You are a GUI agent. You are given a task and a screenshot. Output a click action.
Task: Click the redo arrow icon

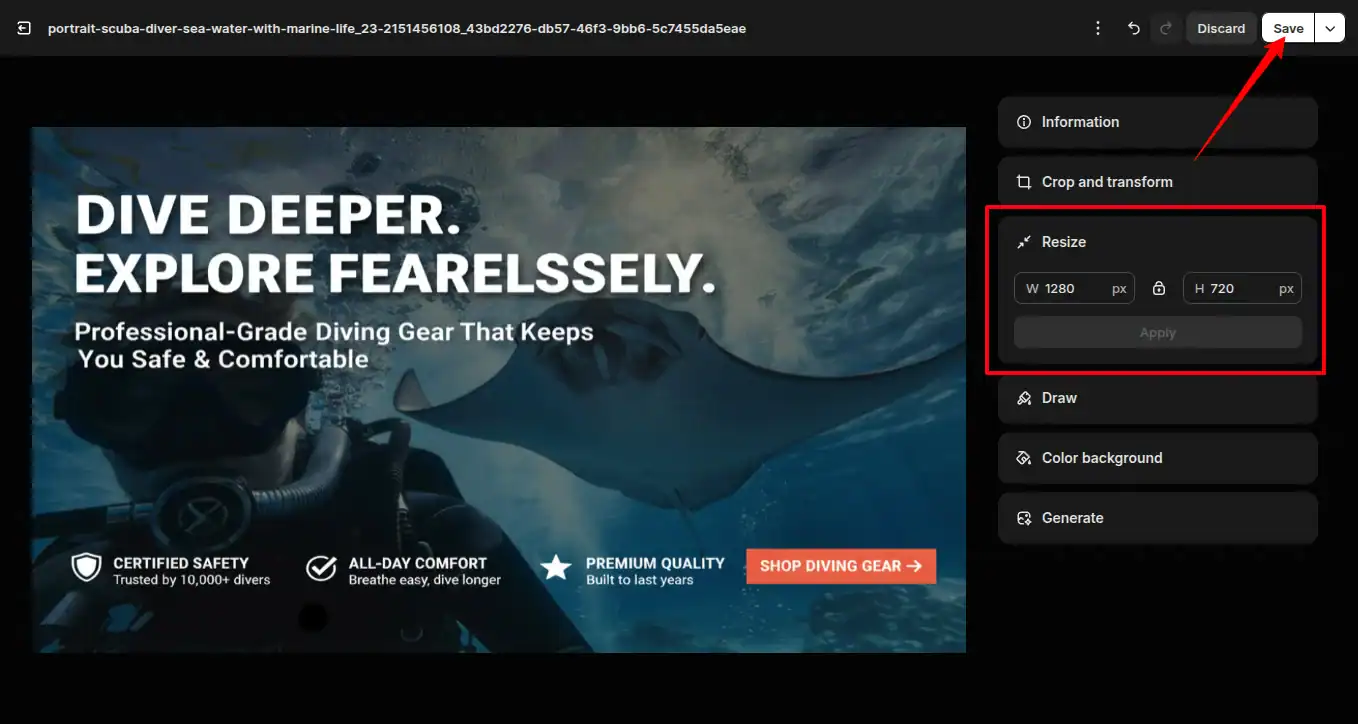pyautogui.click(x=1165, y=29)
